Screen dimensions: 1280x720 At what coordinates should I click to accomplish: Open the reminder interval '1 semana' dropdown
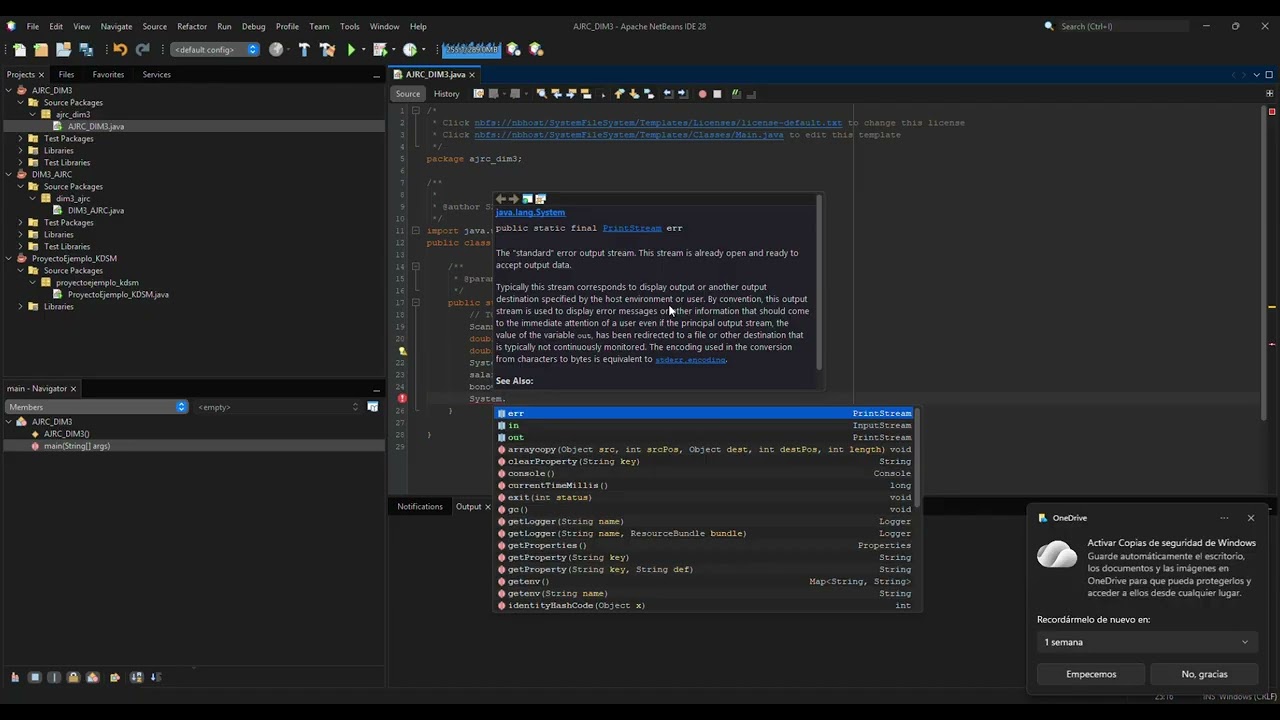(x=1146, y=642)
